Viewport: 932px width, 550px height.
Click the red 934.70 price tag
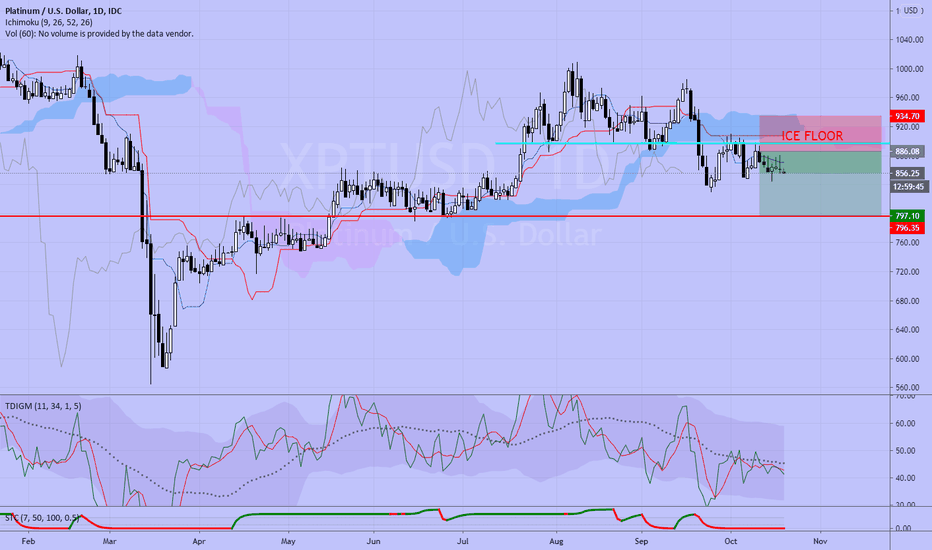(x=907, y=116)
